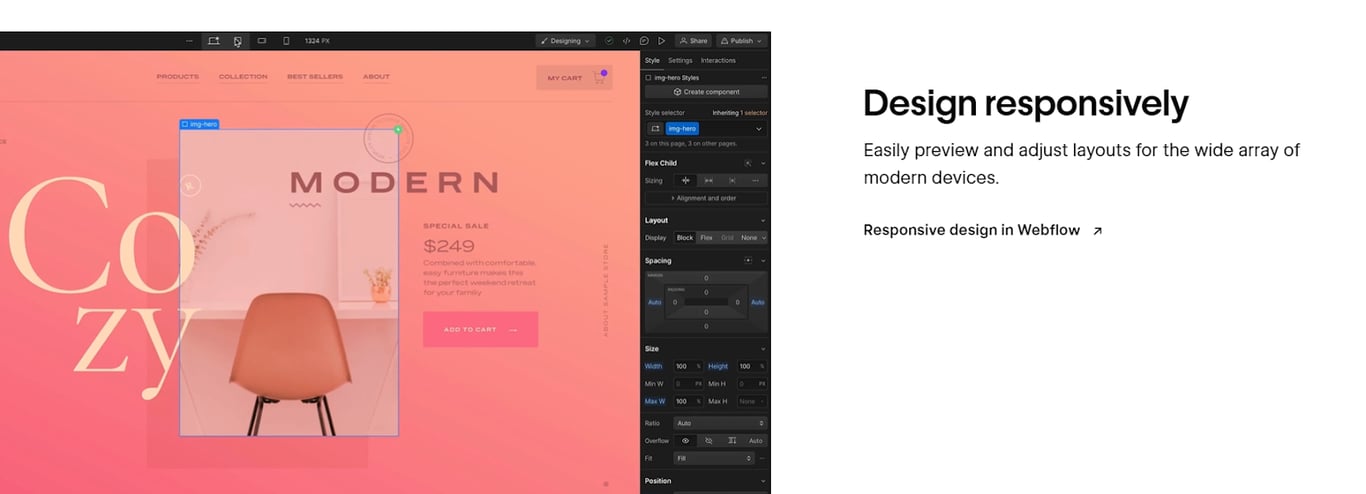Screen dimensions: 1366x494
Task: Collapse the Layout section
Action: [x=763, y=220]
